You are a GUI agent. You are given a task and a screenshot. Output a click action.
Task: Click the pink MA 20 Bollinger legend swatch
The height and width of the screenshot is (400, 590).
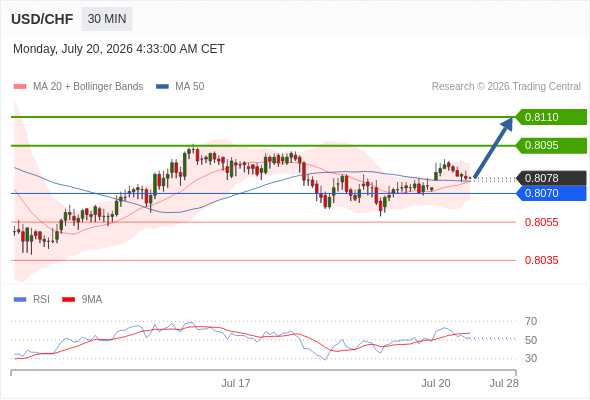point(20,87)
